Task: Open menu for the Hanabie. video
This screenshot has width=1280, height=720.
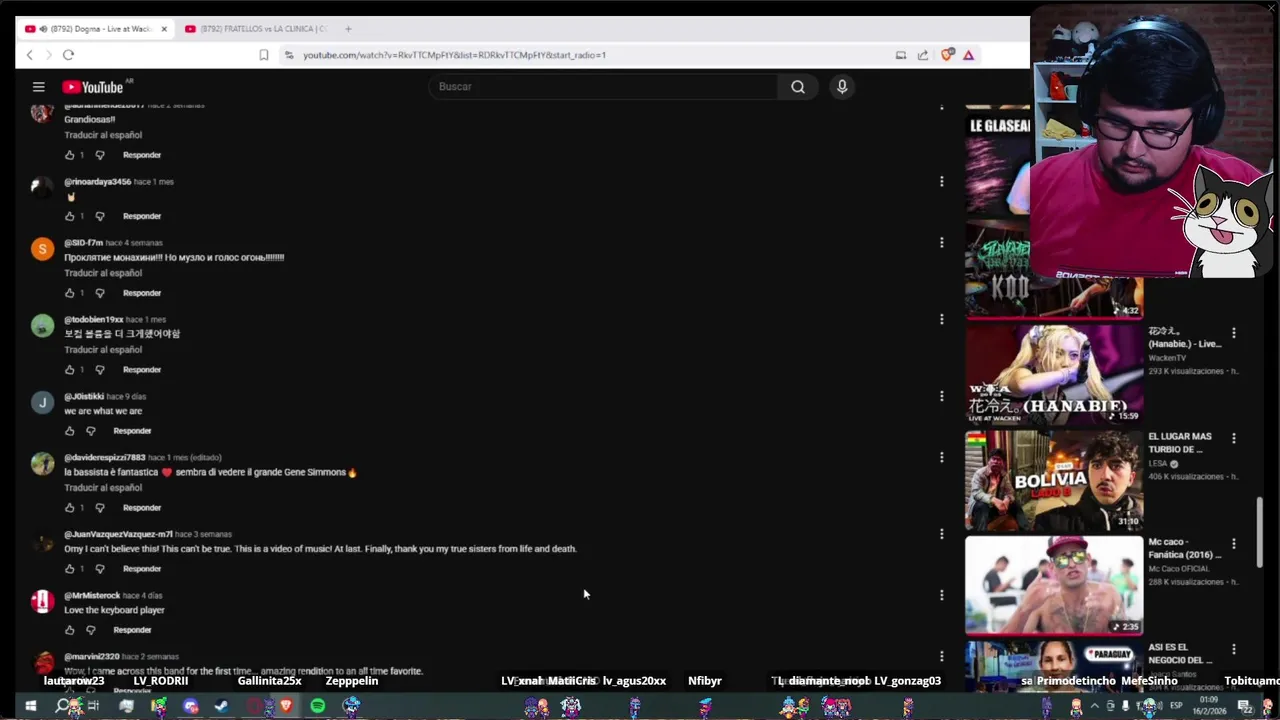Action: (x=1233, y=333)
